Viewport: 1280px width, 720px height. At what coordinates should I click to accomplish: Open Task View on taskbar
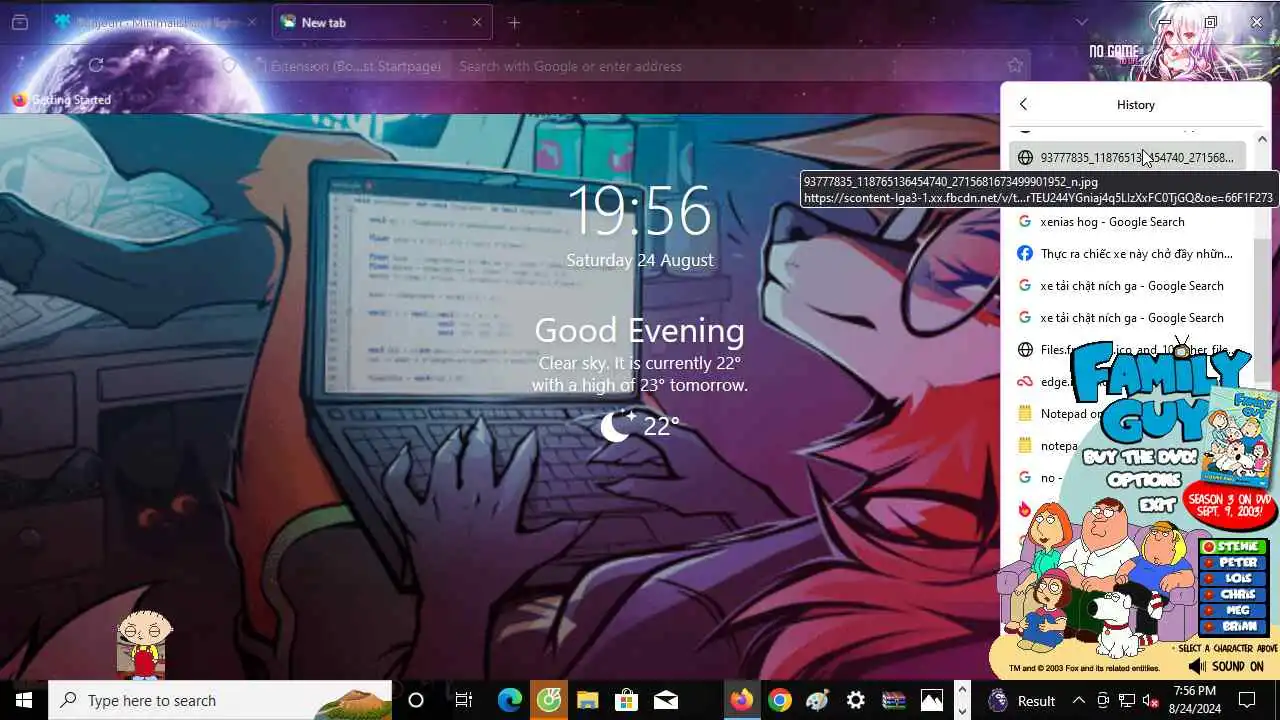pyautogui.click(x=463, y=700)
